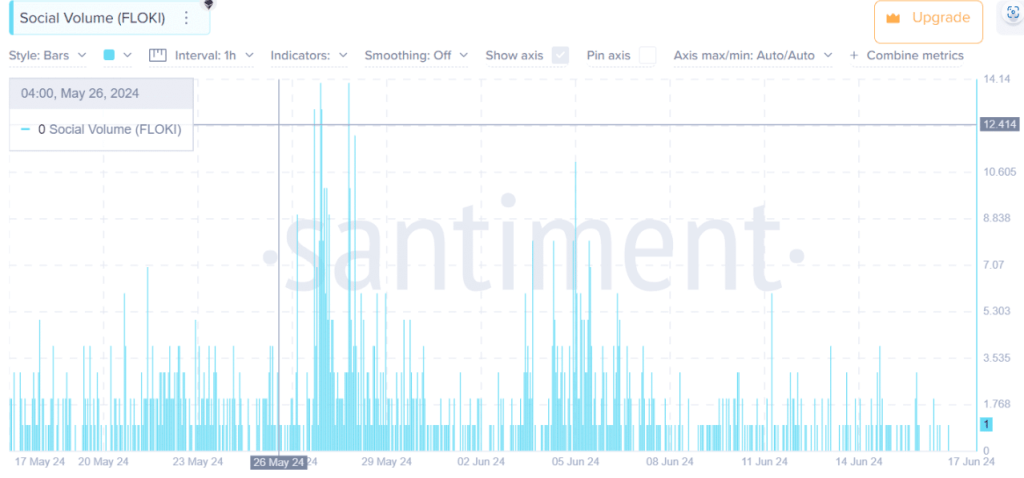
Task: Click the orange Upgrade button
Action: [x=928, y=22]
